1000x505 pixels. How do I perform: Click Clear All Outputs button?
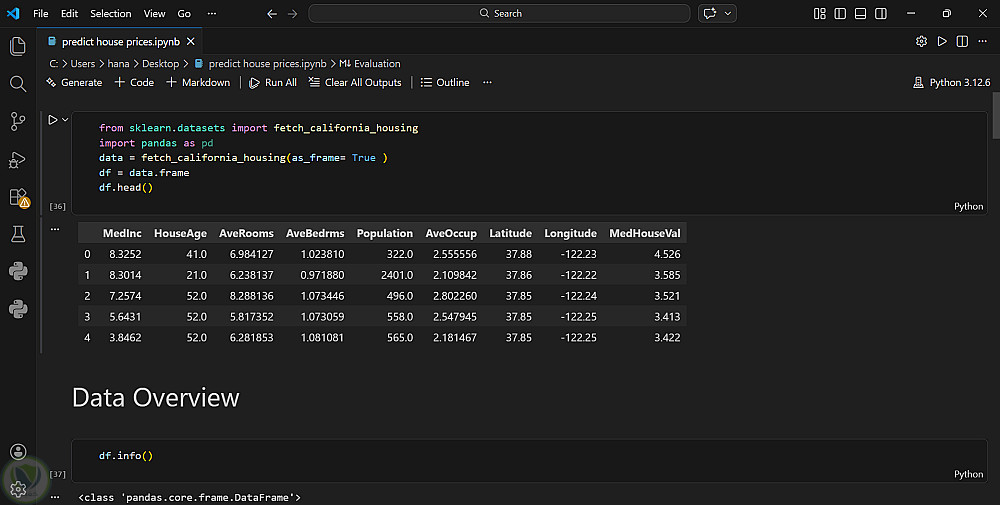tap(355, 83)
